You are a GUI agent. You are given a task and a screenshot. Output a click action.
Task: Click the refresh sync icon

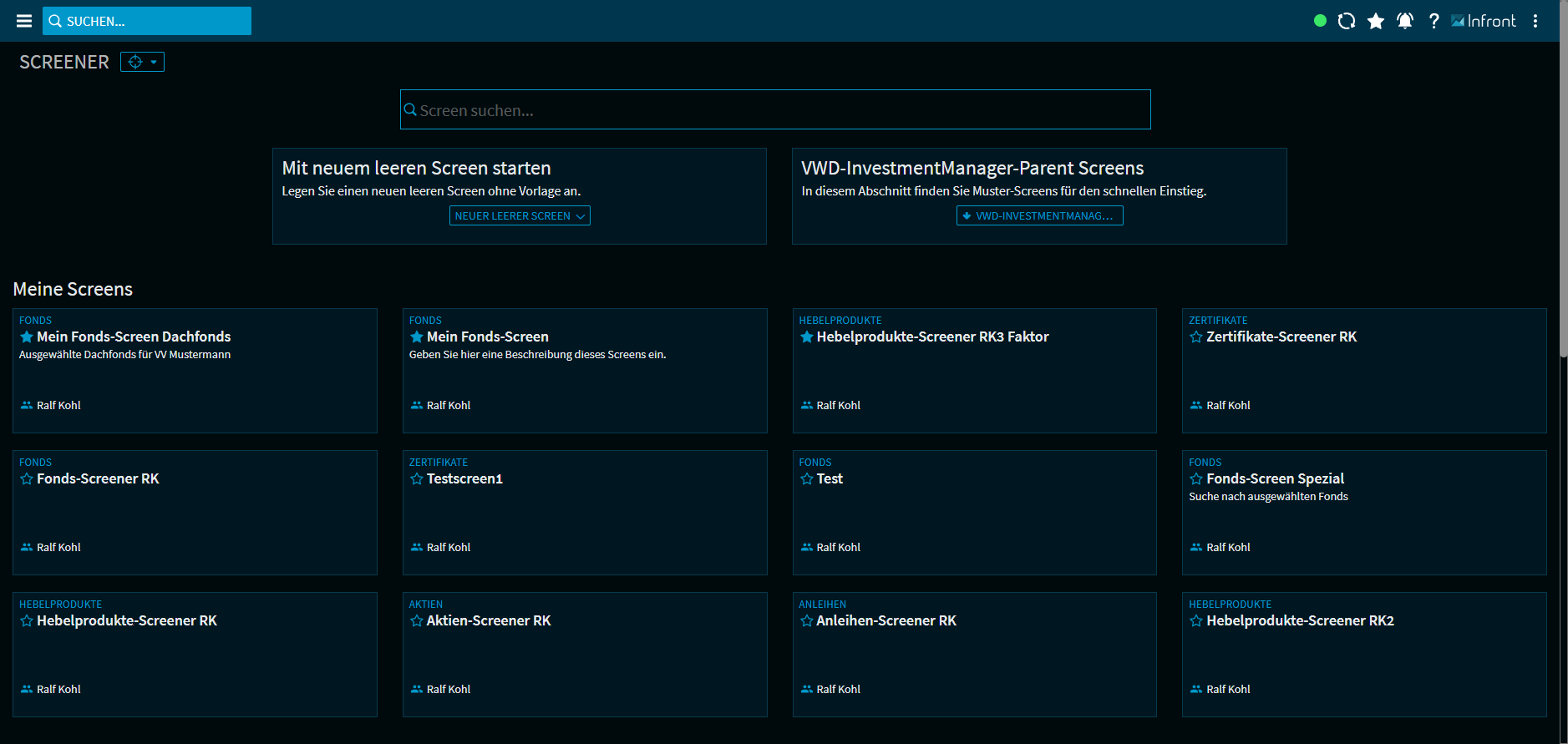click(1346, 21)
